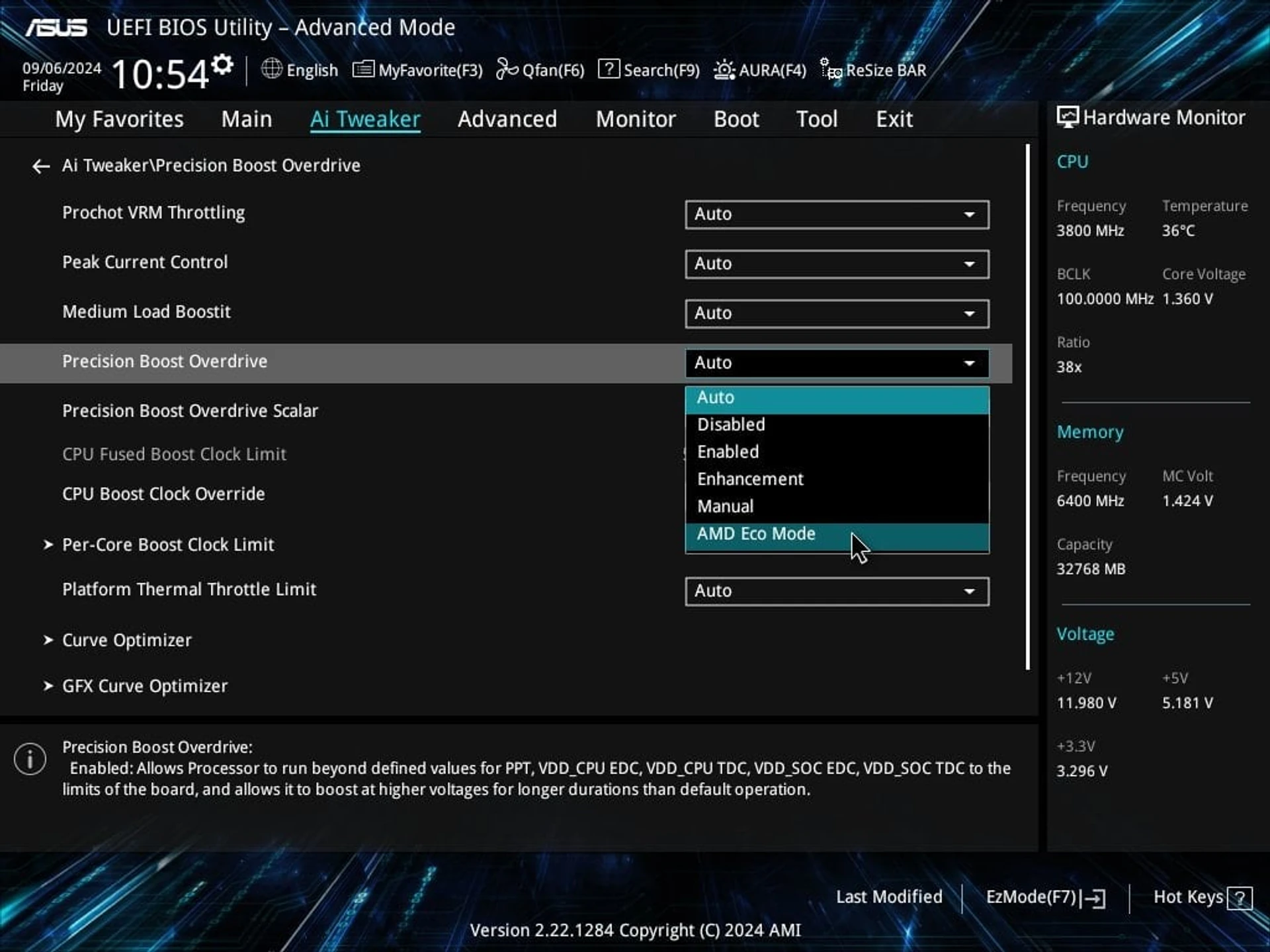Click the memory Capacity 32768 MB value
Viewport: 1270px width, 952px height.
coord(1091,569)
